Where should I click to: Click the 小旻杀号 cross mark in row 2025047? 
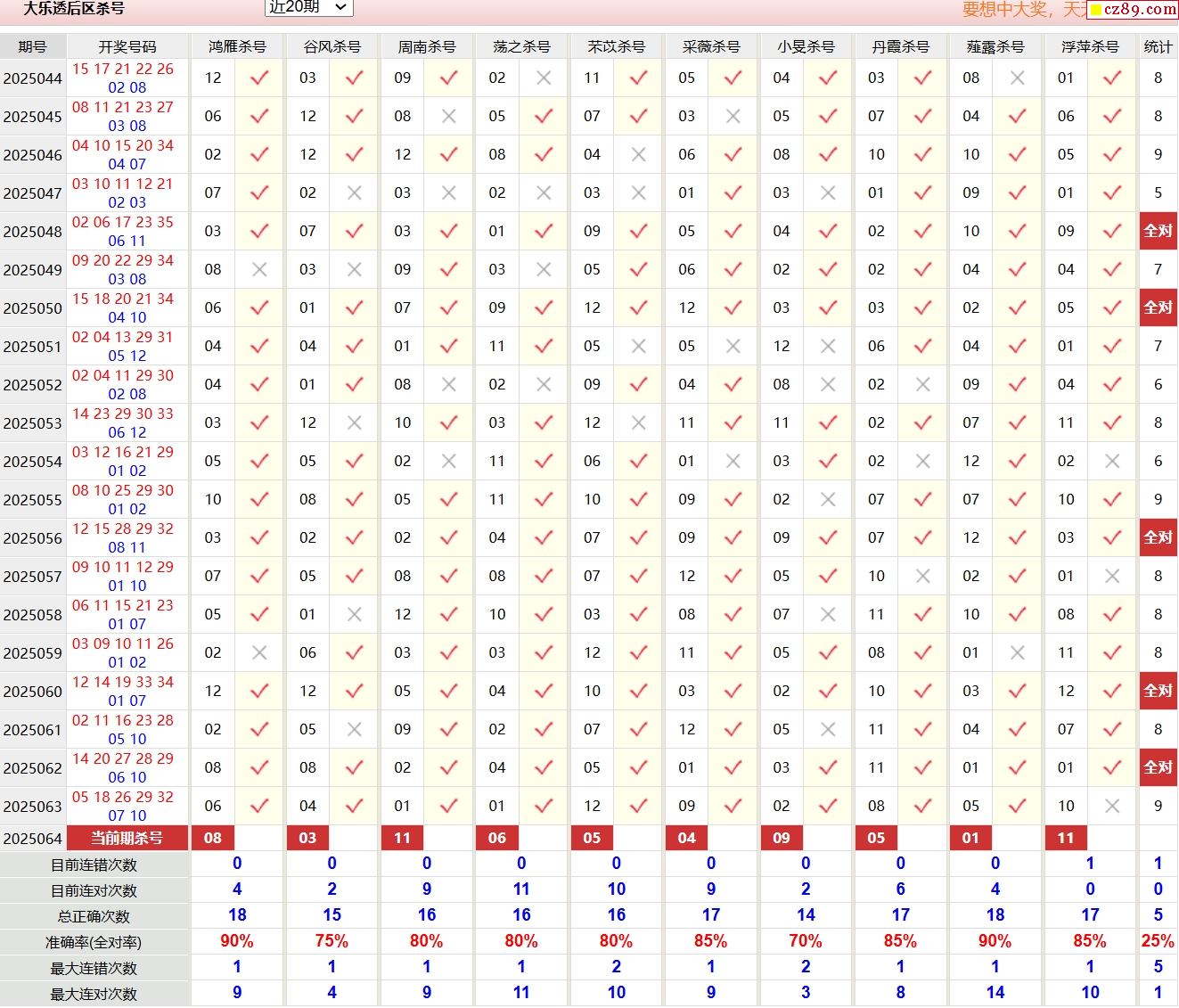tap(828, 193)
